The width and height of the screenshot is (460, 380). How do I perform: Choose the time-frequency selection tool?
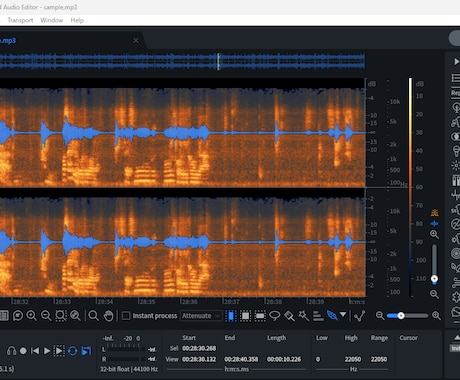click(245, 315)
